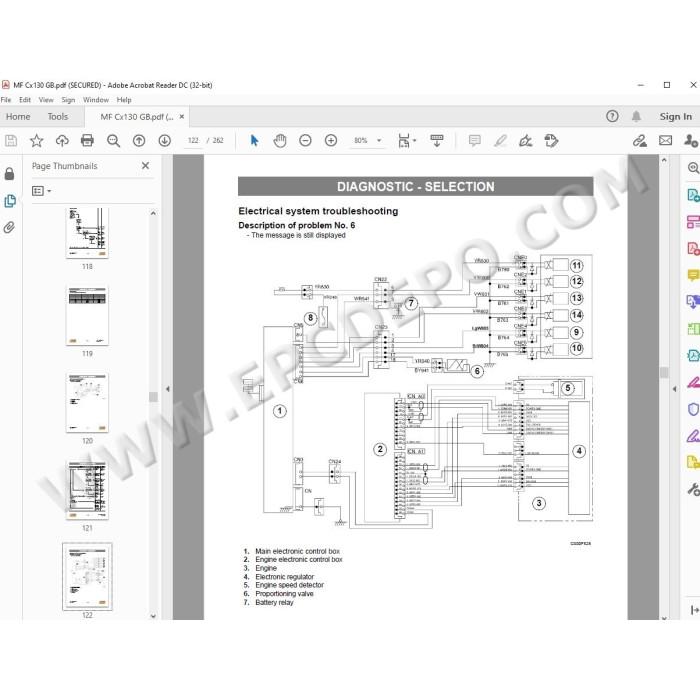Add a sticky note comment
Image resolution: width=700 pixels, height=700 pixels.
475,141
